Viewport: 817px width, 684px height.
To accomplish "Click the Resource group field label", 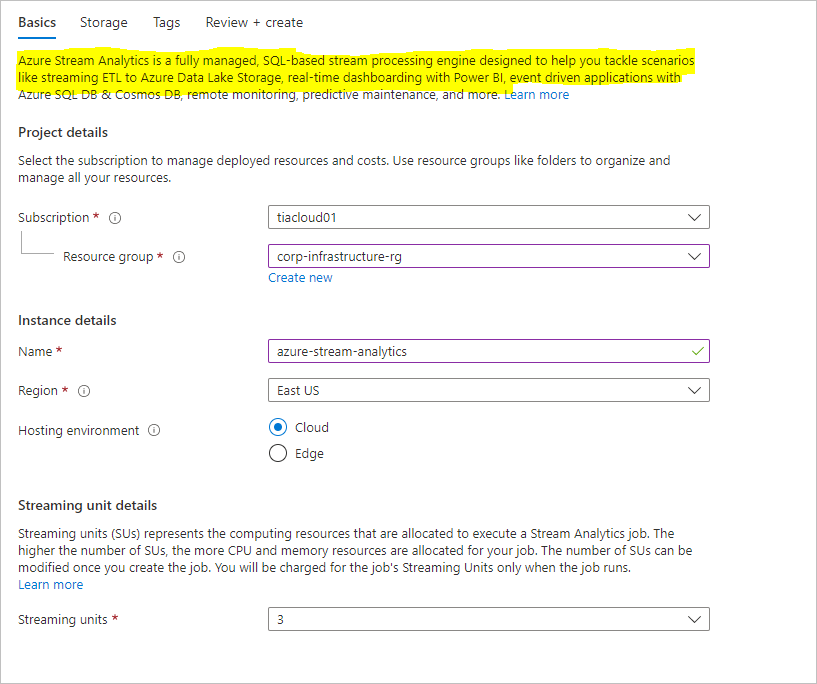I will 108,257.
